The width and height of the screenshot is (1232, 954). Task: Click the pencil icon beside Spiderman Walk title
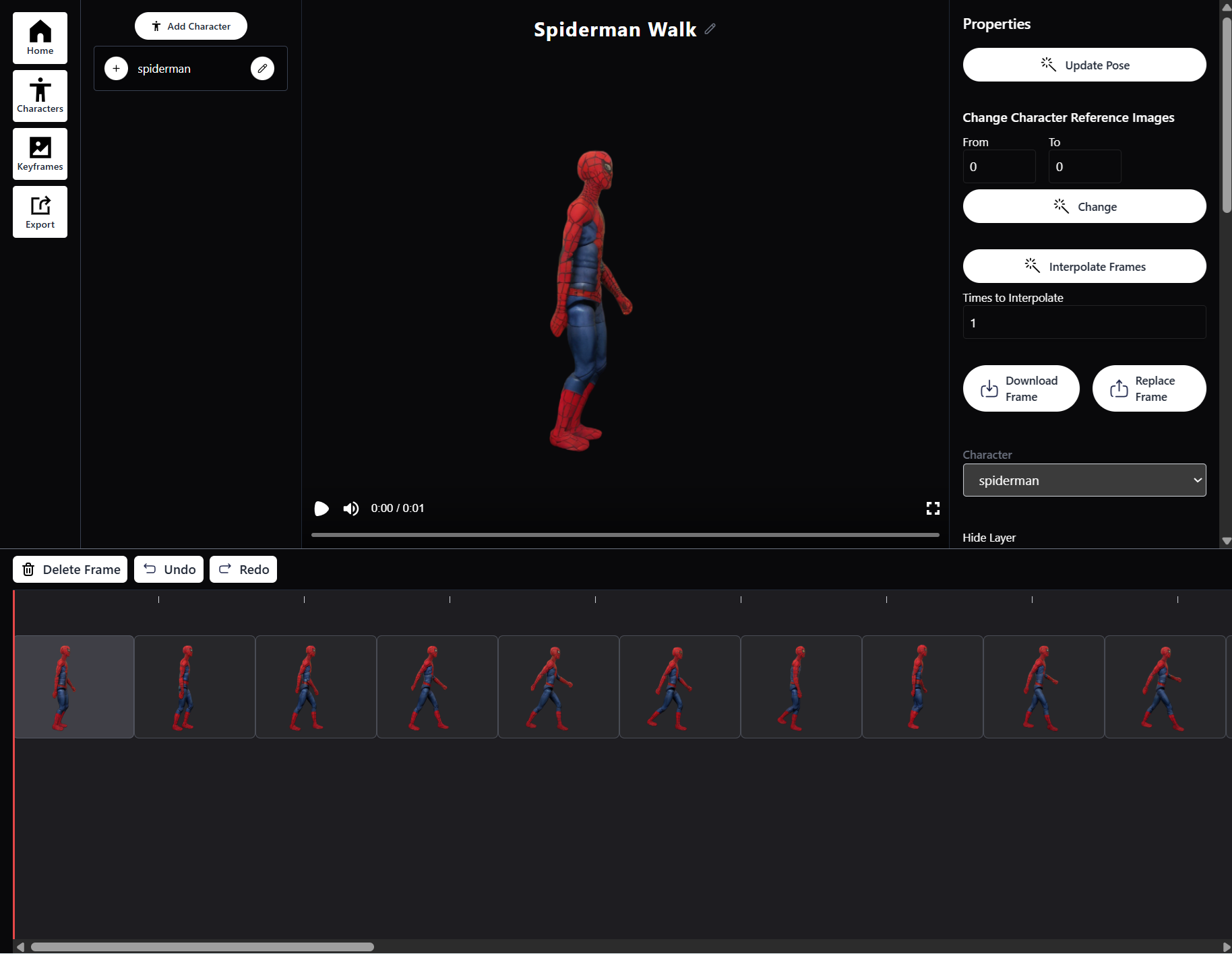pyautogui.click(x=710, y=29)
